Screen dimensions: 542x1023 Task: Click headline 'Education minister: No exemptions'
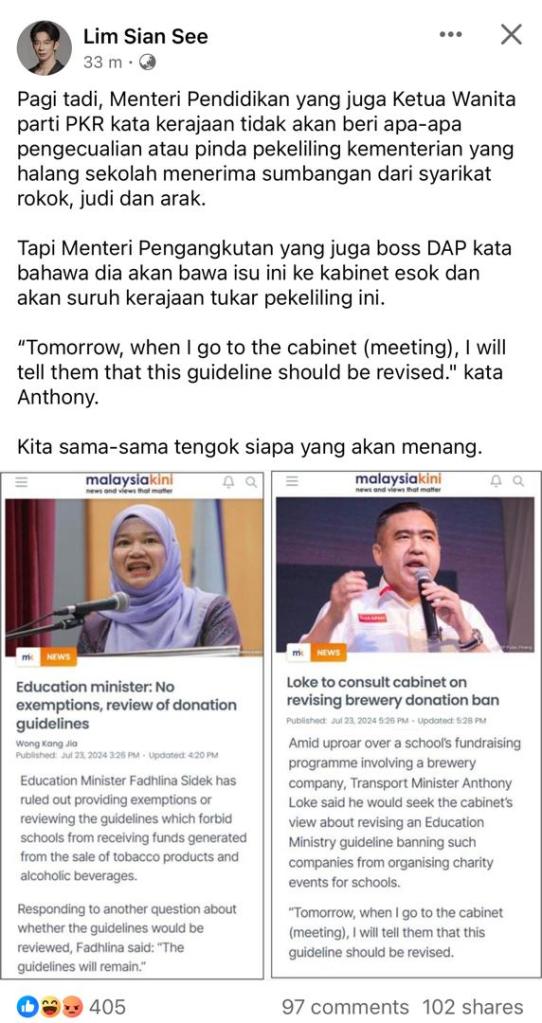pyautogui.click(x=126, y=705)
